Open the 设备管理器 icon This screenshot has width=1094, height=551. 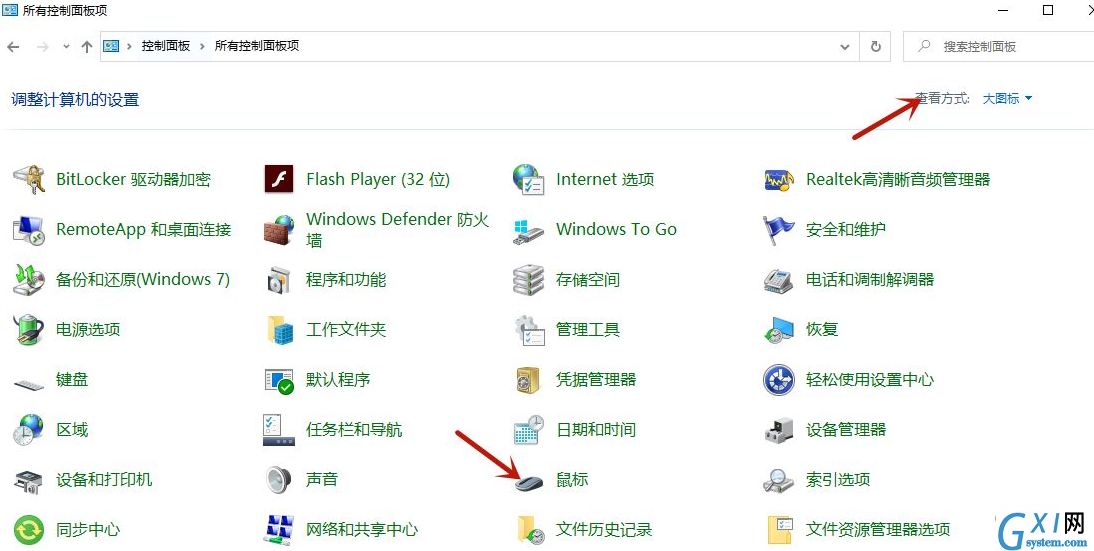coord(779,430)
